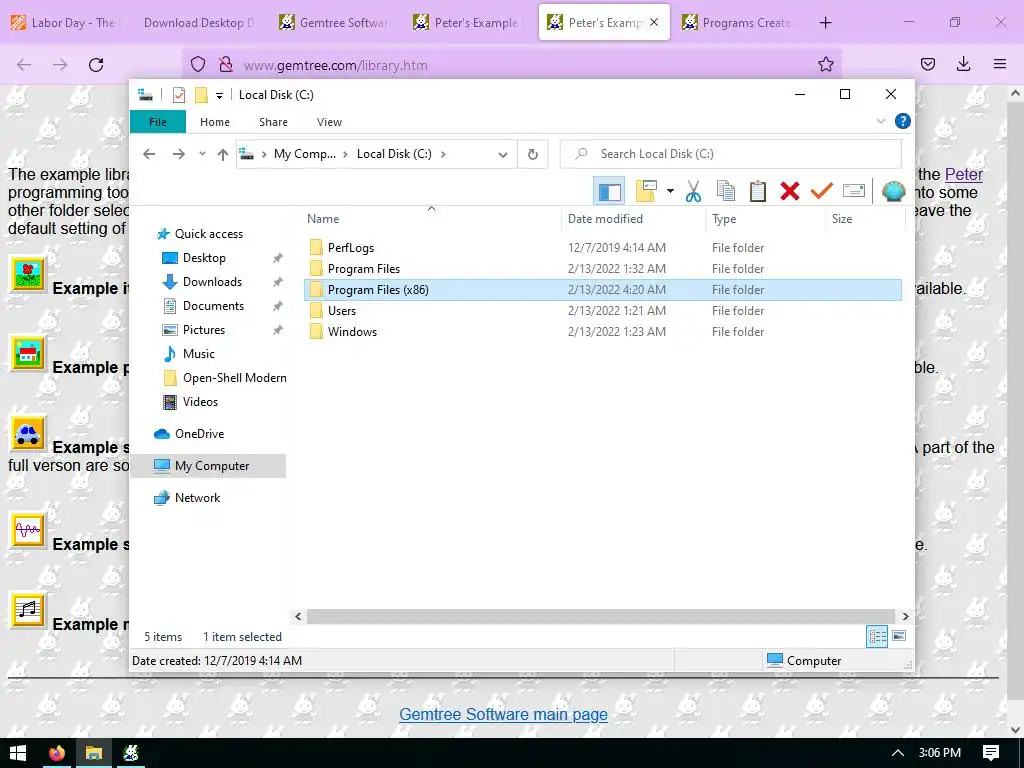Click the Properties quick access icon in title bar

[178, 95]
